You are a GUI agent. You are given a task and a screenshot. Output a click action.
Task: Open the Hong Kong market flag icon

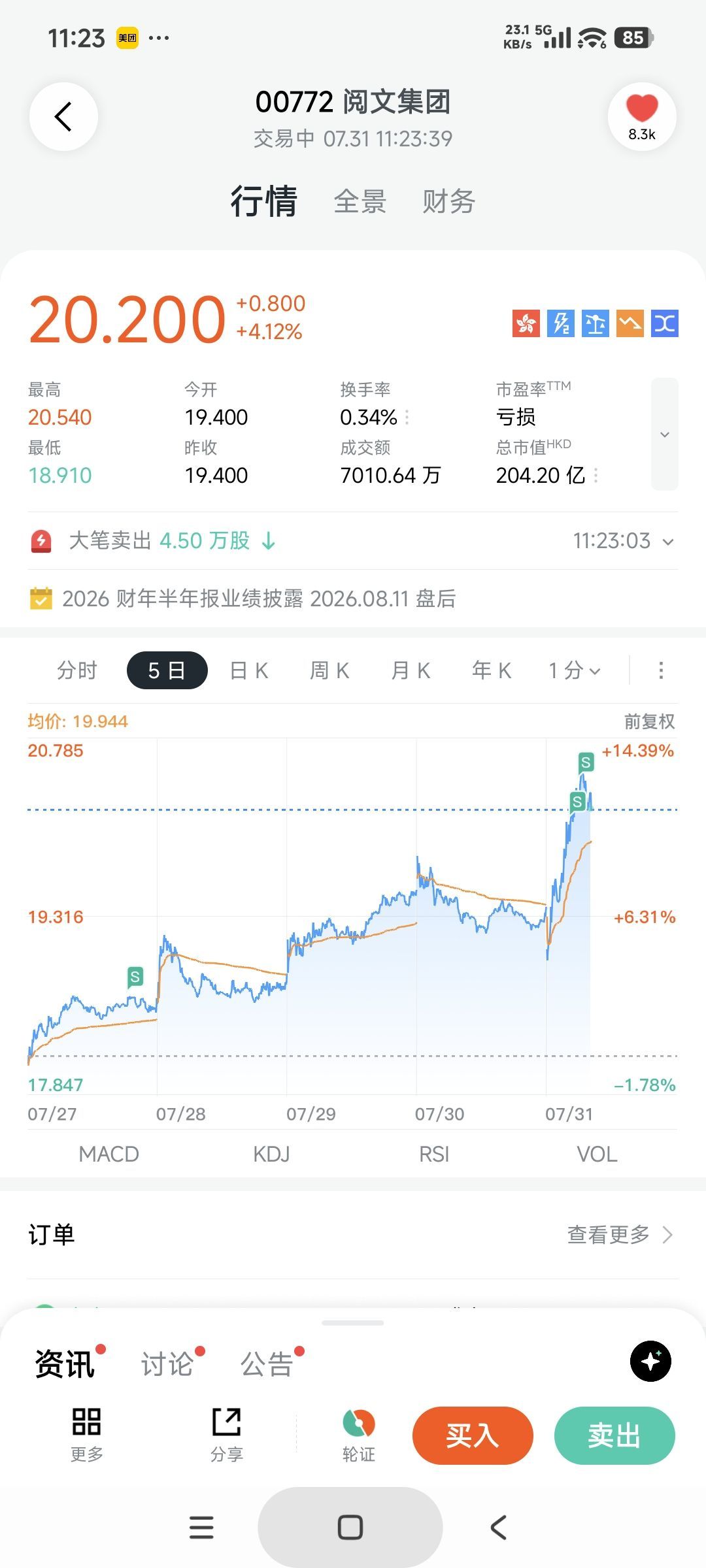coord(526,323)
